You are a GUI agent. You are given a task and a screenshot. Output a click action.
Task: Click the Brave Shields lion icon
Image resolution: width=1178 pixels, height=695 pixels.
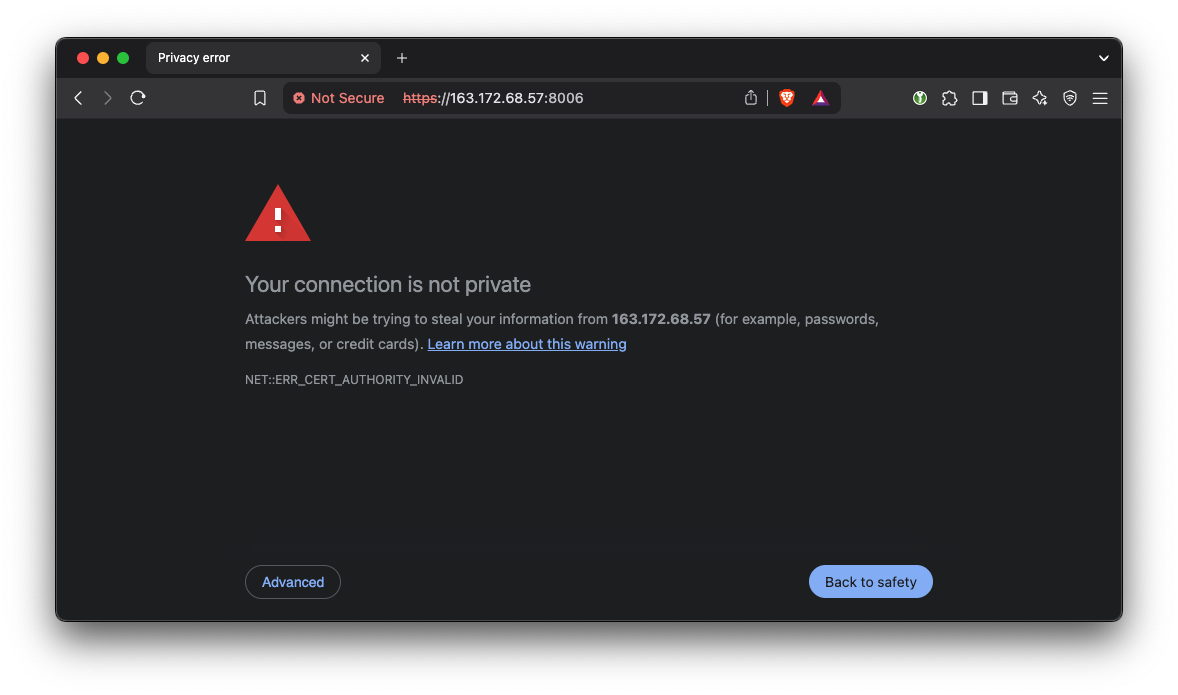[787, 98]
